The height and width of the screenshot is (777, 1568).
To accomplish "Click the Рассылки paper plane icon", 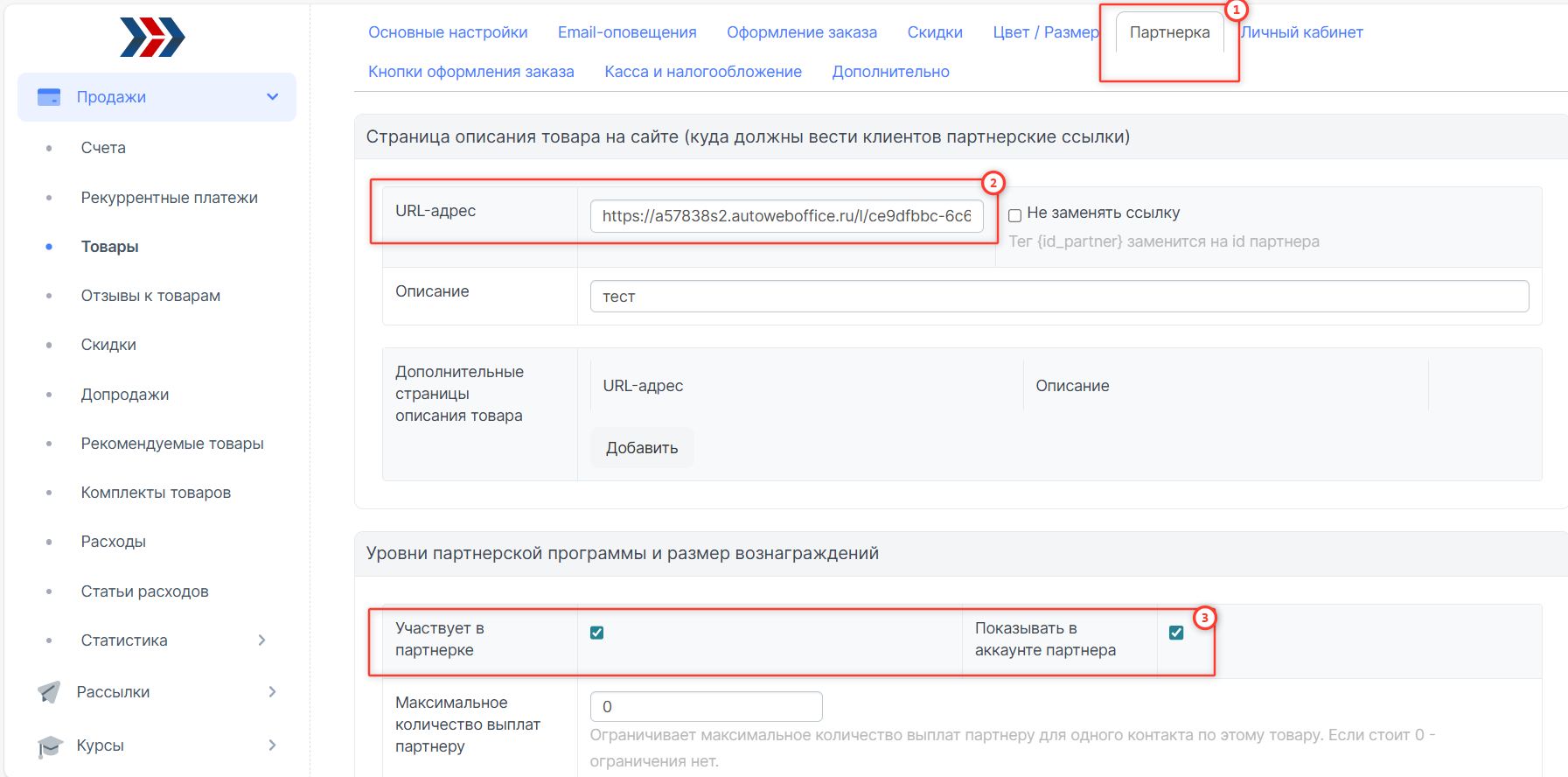I will [x=50, y=692].
